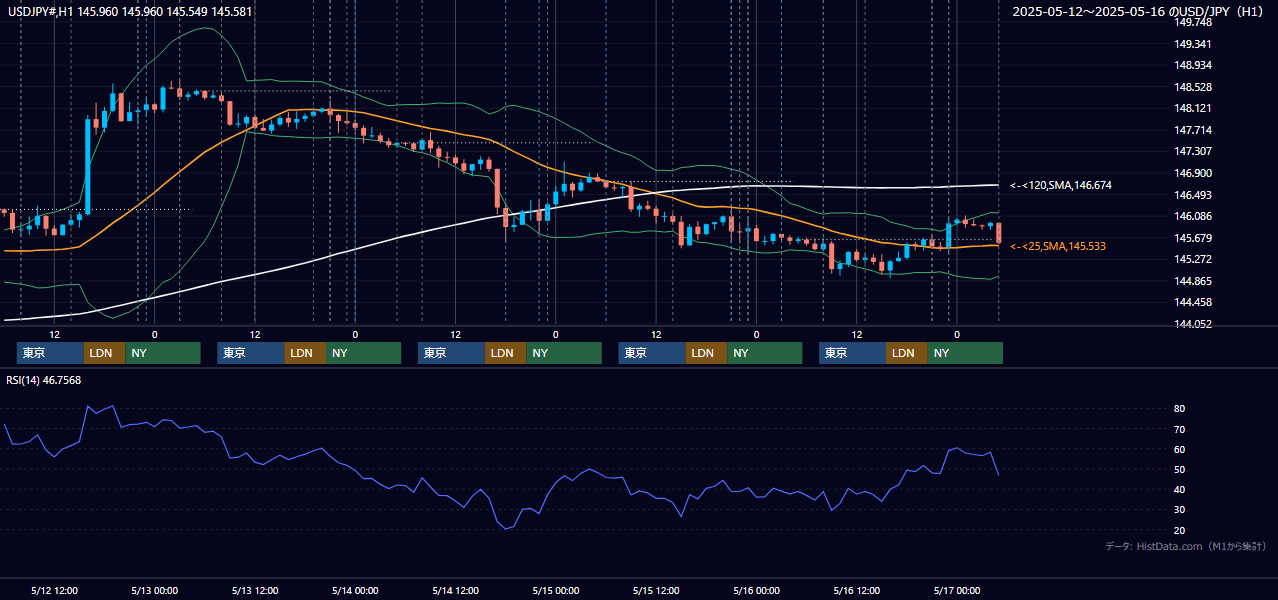1278x600 pixels.
Task: Click the RSI scale value 70
Action: click(1180, 429)
